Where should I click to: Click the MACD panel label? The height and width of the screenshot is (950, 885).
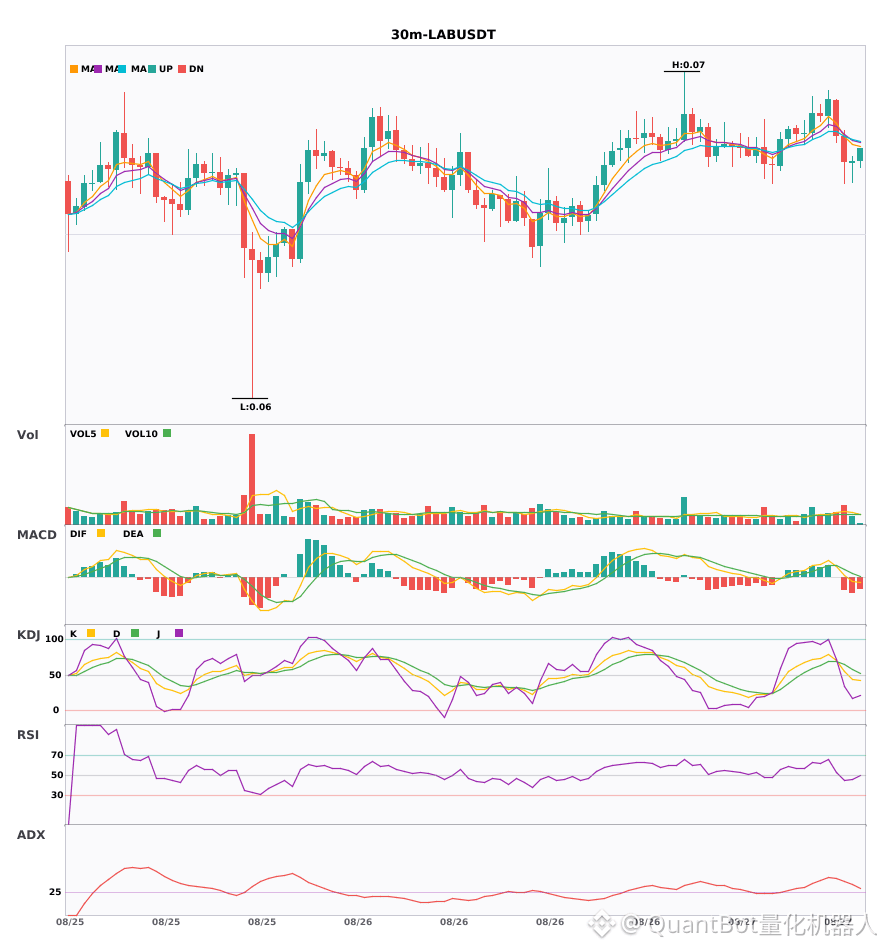(36, 535)
